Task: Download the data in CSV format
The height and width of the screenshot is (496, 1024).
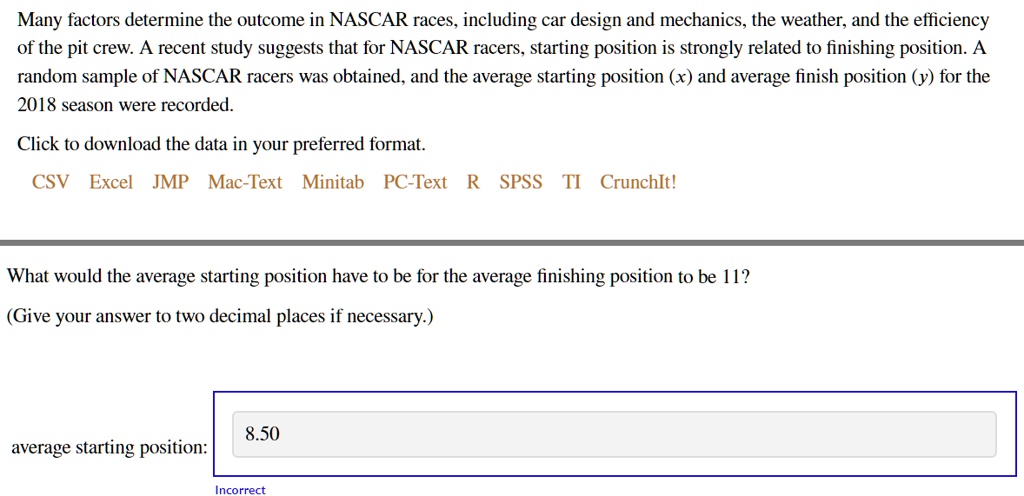Action: pos(50,182)
